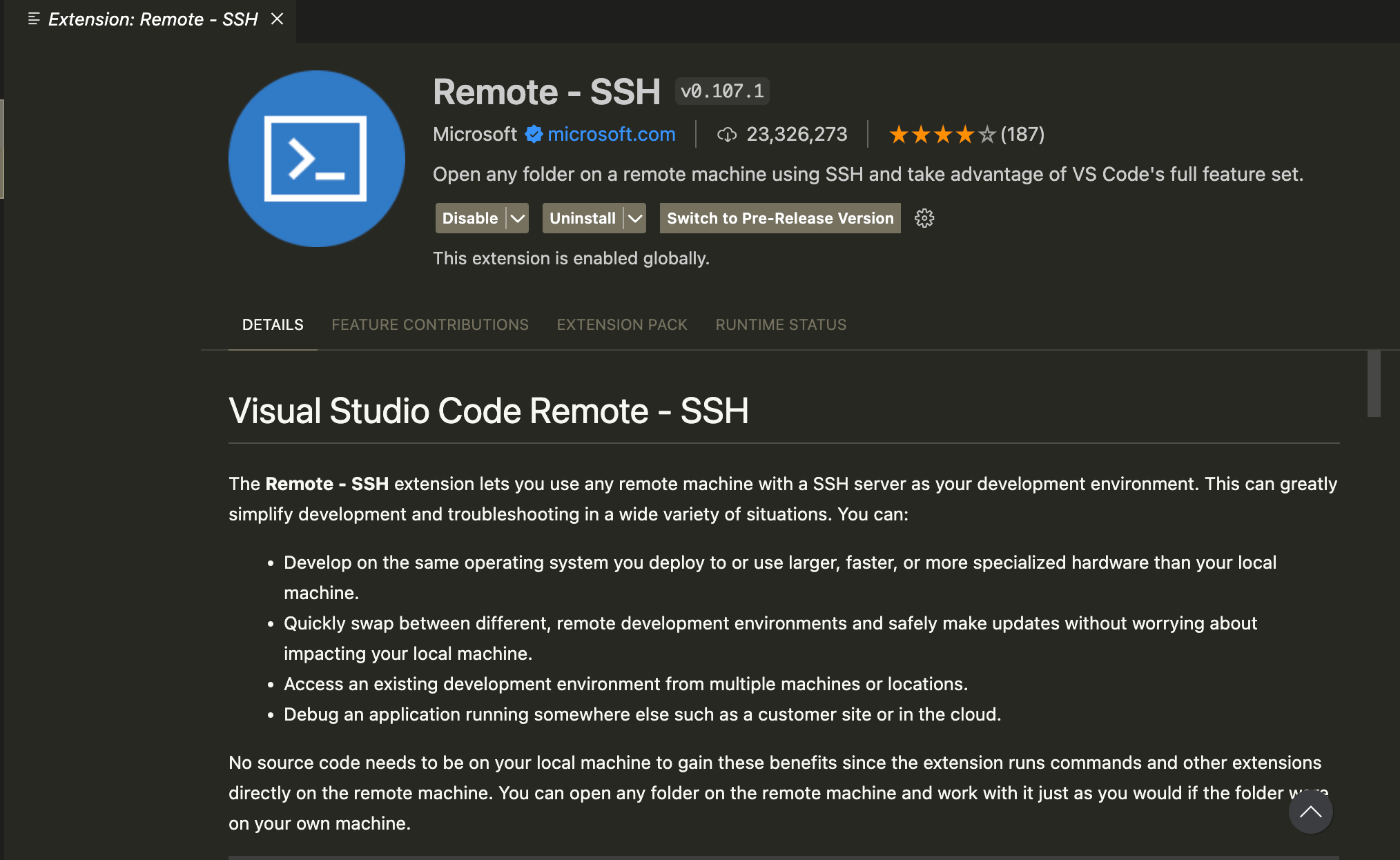The image size is (1400, 860).
Task: Click the bullet 'Access an existing development environment'
Action: (625, 684)
